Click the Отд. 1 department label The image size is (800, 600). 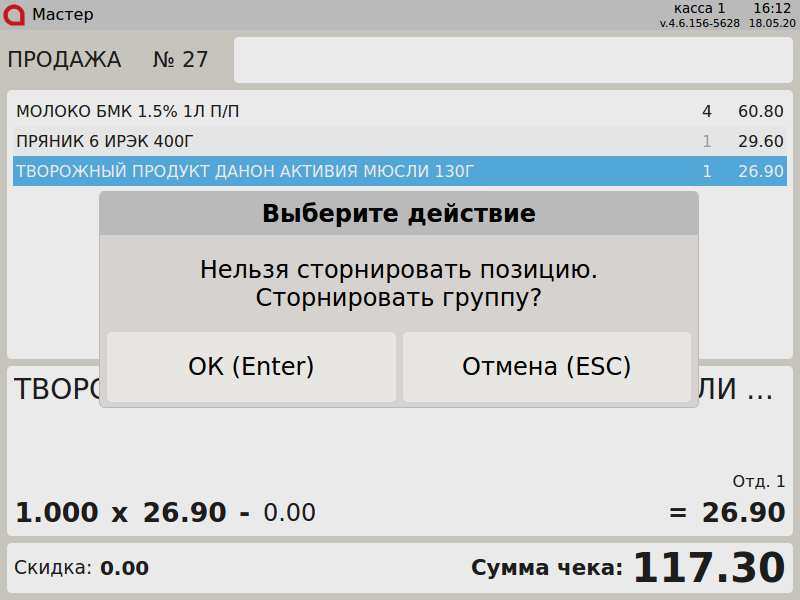tap(759, 481)
